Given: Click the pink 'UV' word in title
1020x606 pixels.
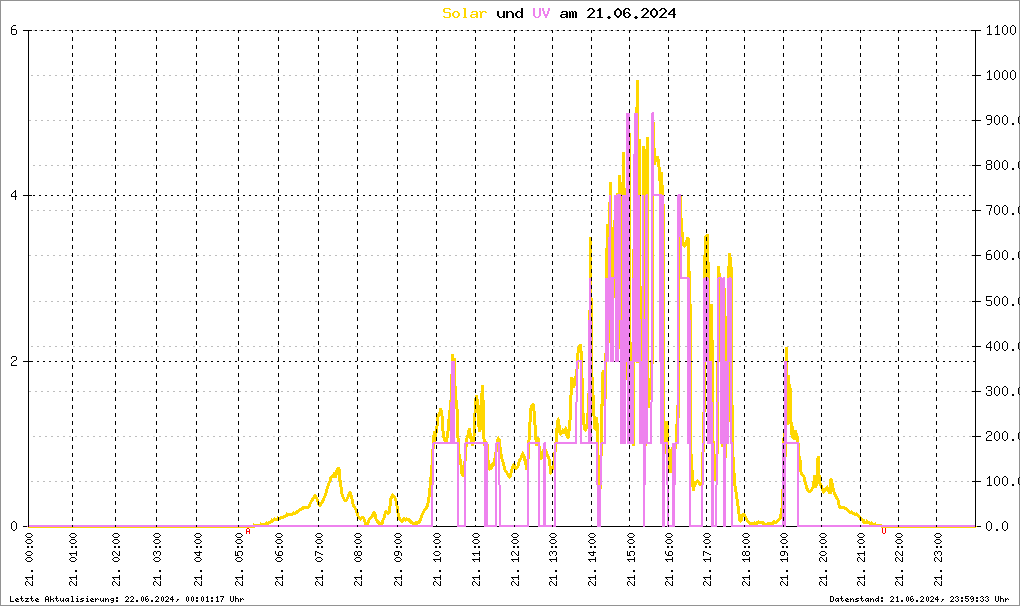Looking at the screenshot, I should point(541,13).
